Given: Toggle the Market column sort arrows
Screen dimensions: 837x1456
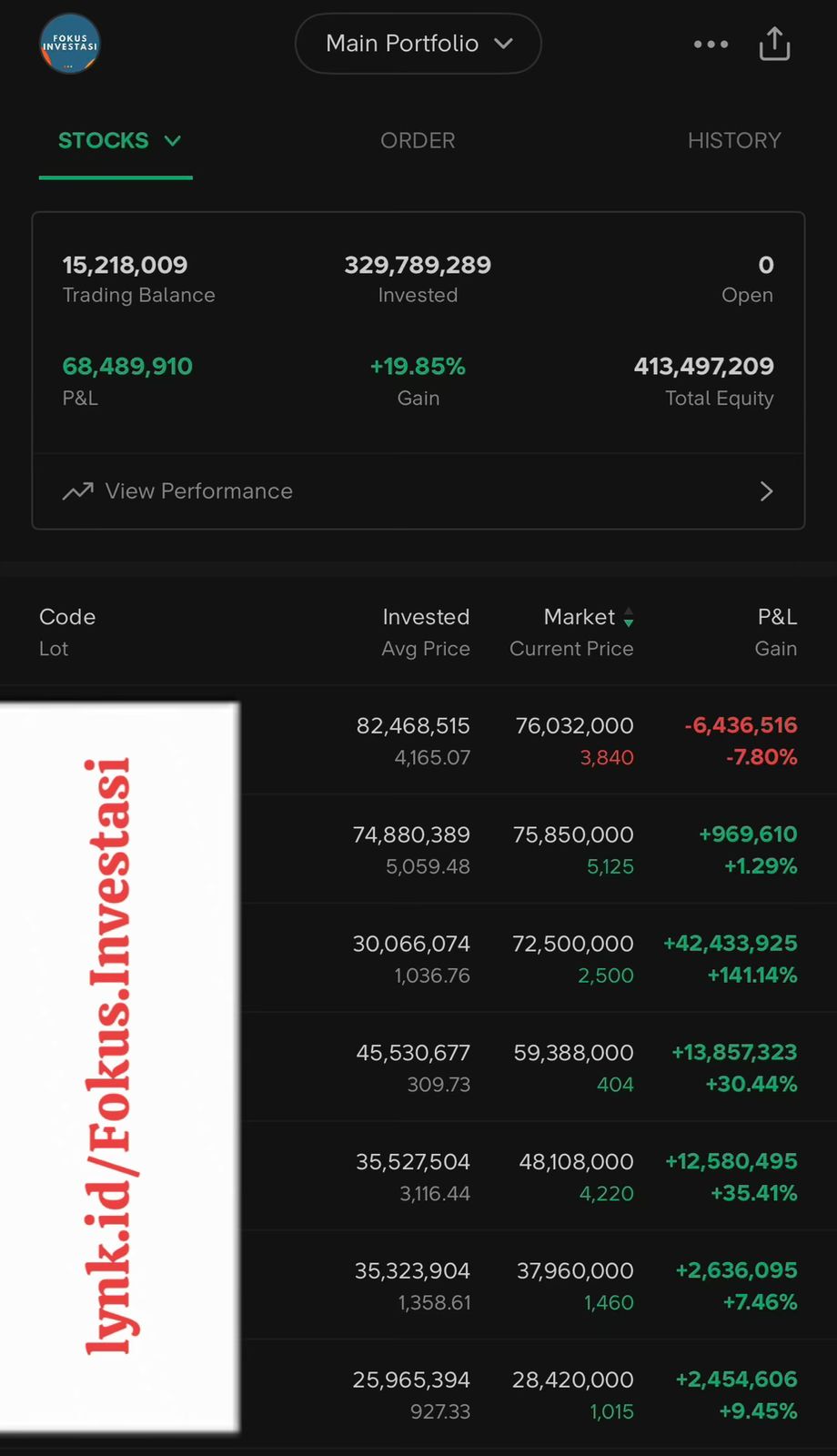Looking at the screenshot, I should point(628,618).
